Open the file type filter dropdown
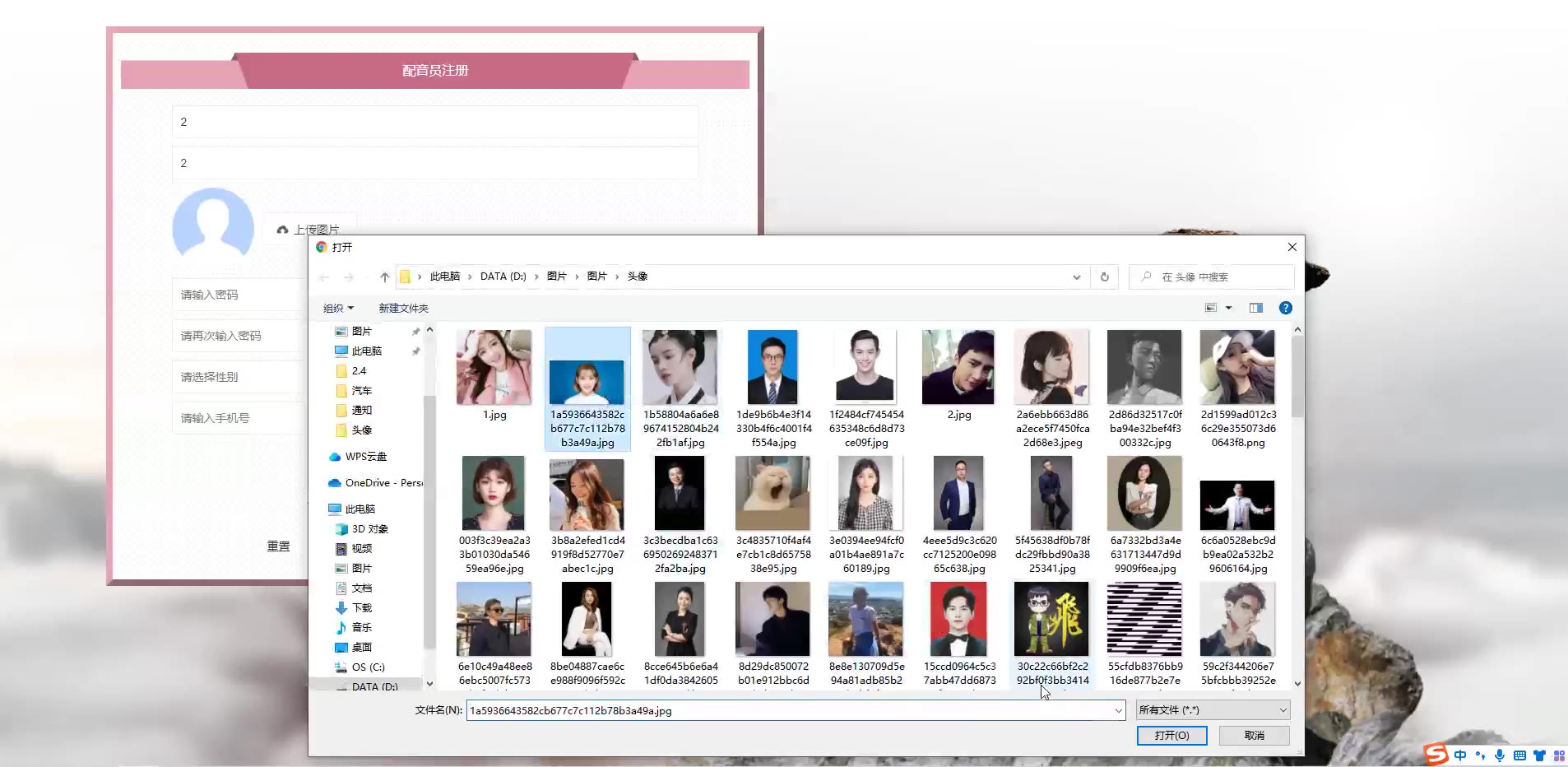 [1213, 710]
